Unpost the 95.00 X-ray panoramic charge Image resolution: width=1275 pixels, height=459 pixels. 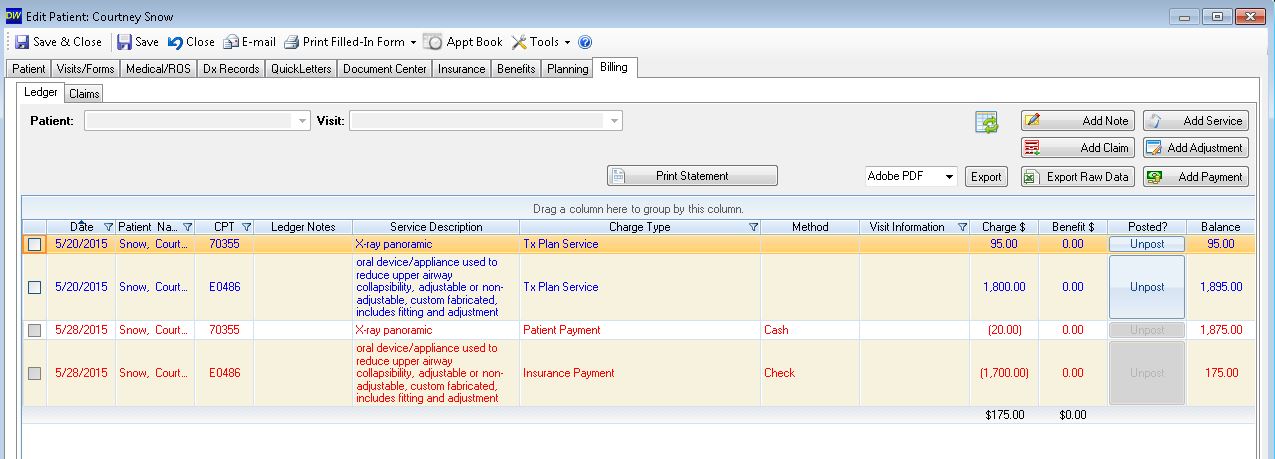[1147, 244]
